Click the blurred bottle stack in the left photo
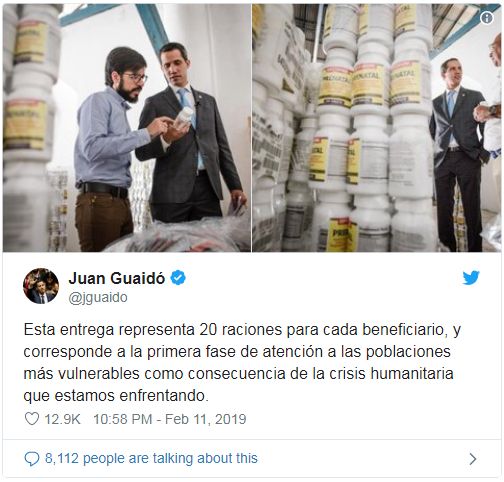This screenshot has height=482, width=504. coord(28,127)
